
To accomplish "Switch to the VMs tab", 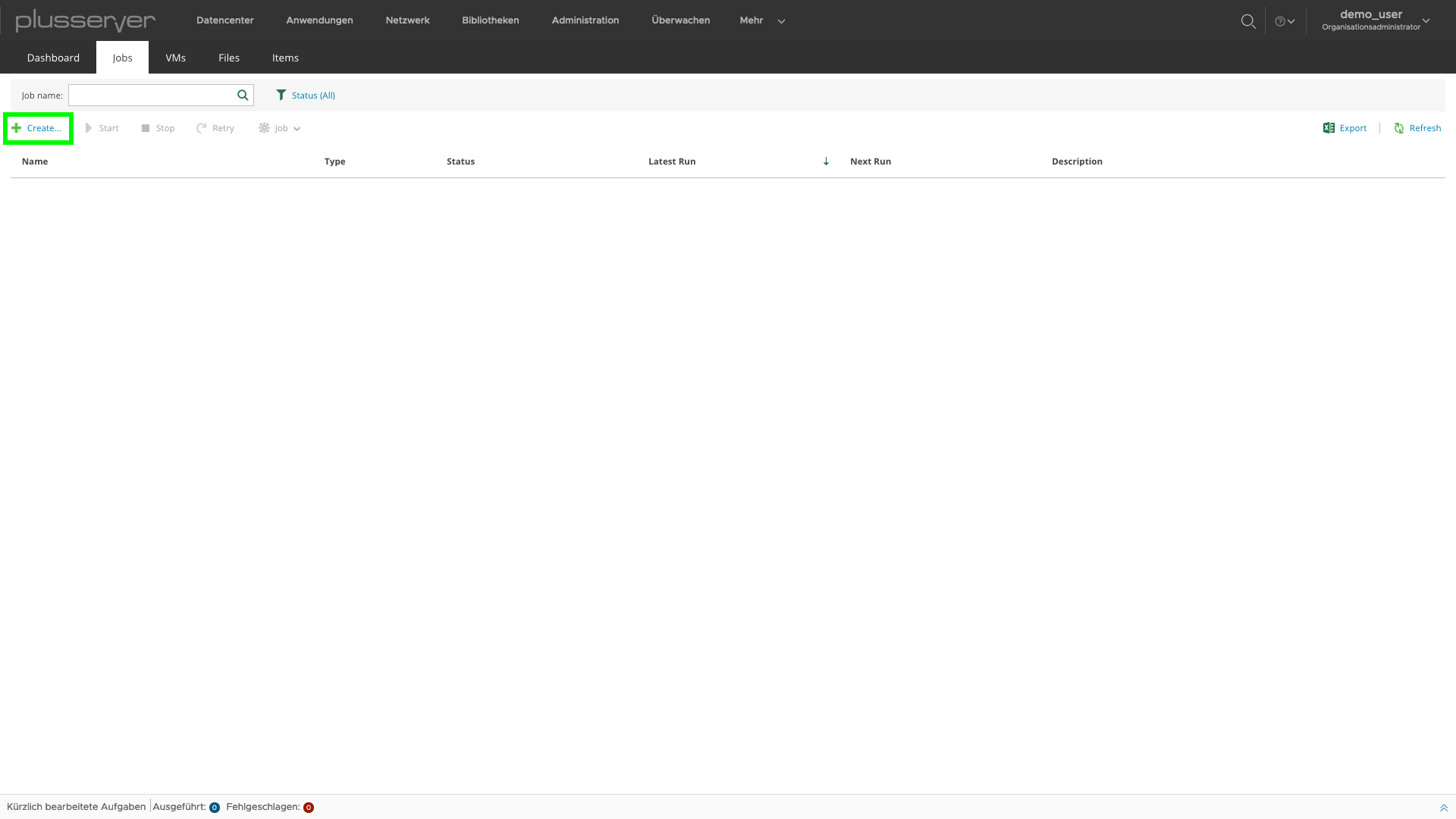I will coord(176,57).
